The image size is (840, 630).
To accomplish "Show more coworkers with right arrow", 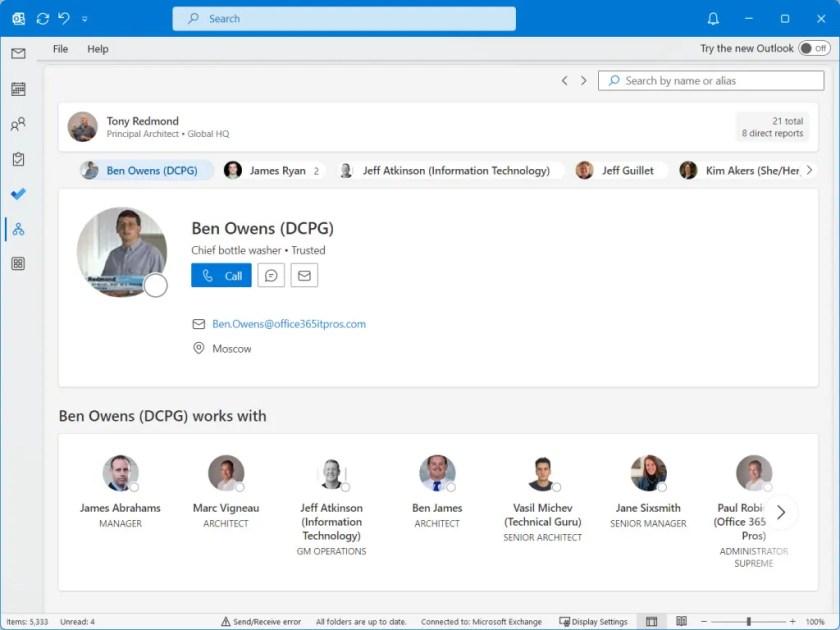I will [x=781, y=512].
